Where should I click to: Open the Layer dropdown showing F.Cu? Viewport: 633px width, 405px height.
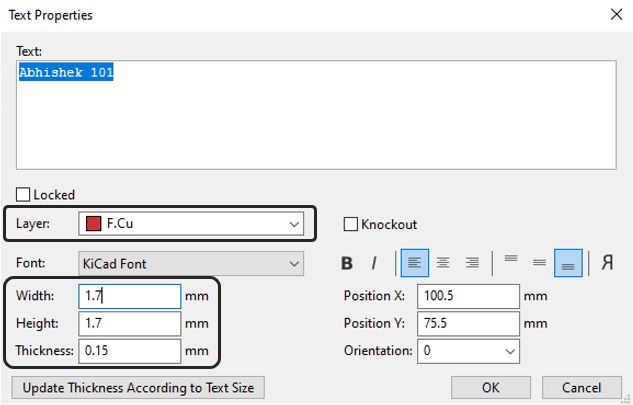point(190,224)
